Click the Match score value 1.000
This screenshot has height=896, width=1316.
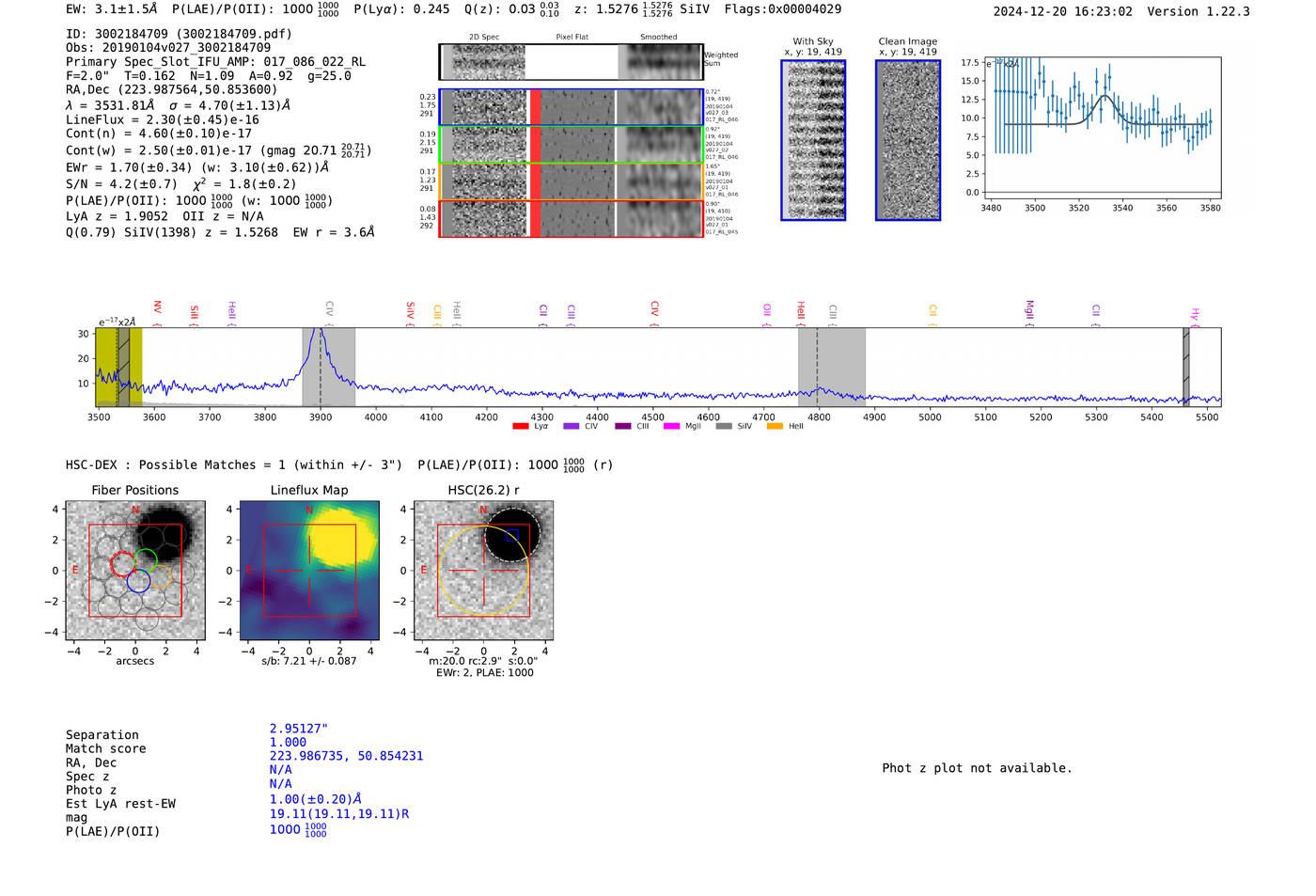tap(288, 743)
